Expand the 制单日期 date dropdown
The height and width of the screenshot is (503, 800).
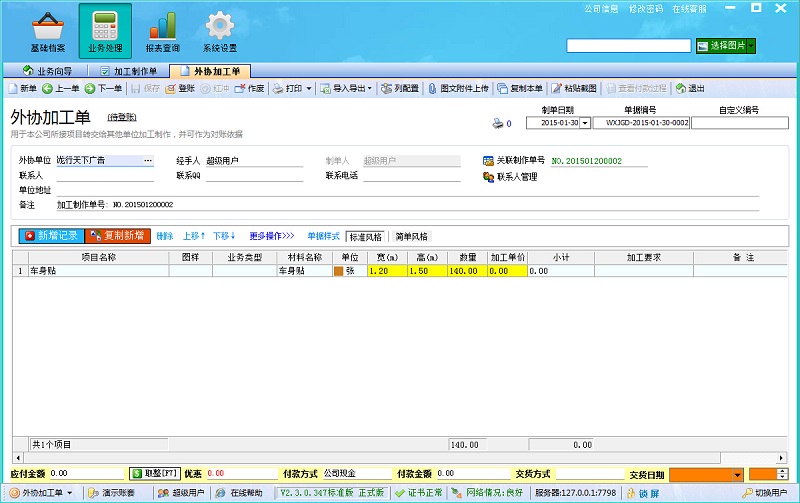point(585,124)
